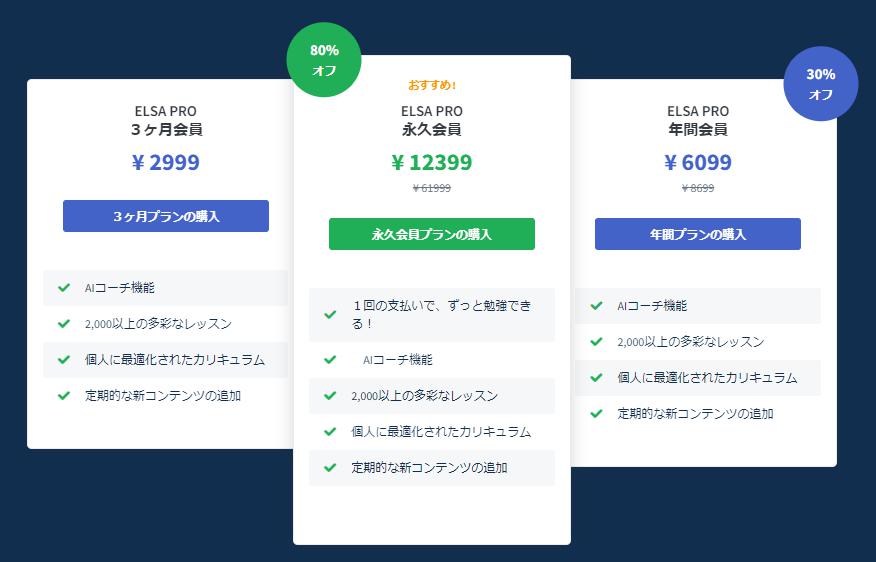Click the ¥ 12399 price
This screenshot has height=562, width=876.
(432, 162)
